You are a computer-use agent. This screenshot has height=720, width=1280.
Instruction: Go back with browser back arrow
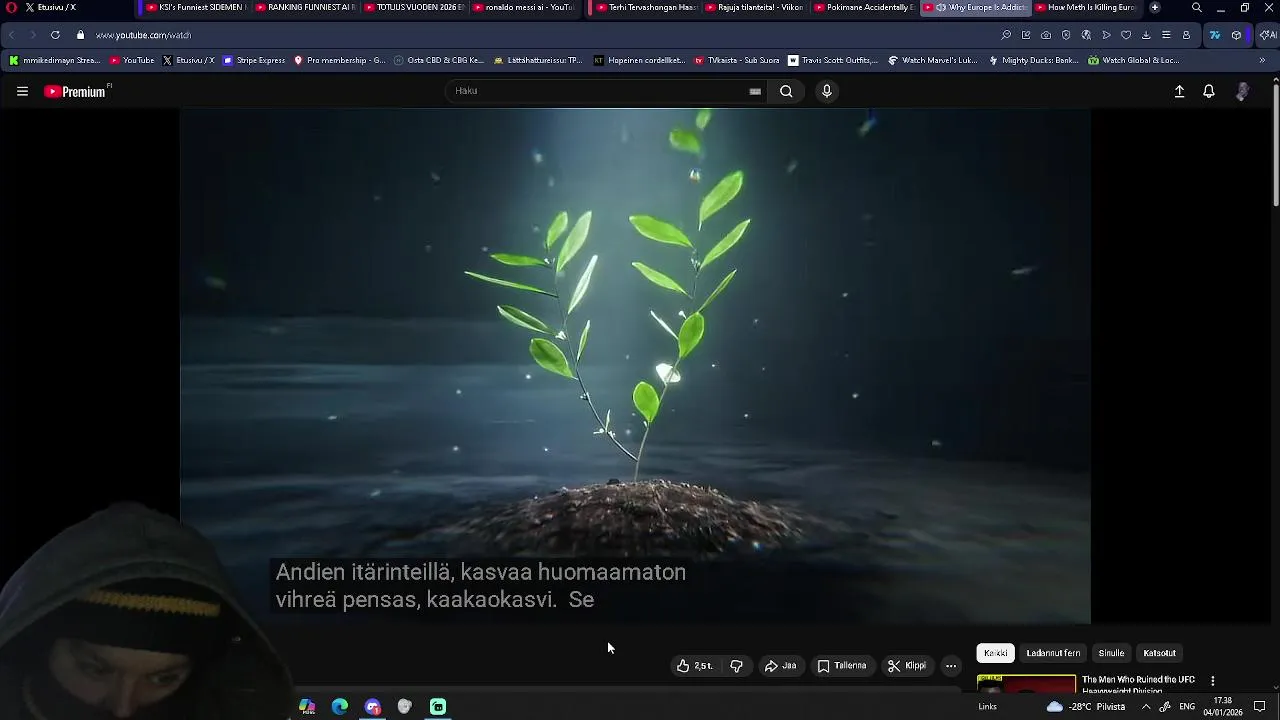point(12,35)
